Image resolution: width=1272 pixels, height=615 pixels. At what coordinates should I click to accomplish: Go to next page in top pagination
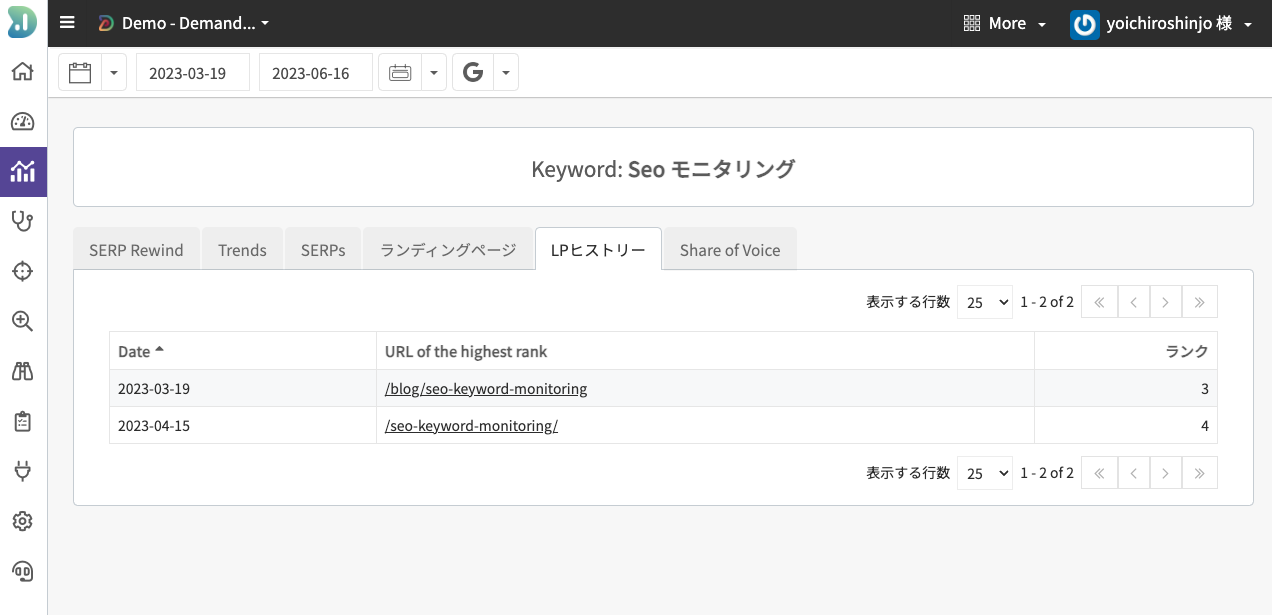point(1166,302)
